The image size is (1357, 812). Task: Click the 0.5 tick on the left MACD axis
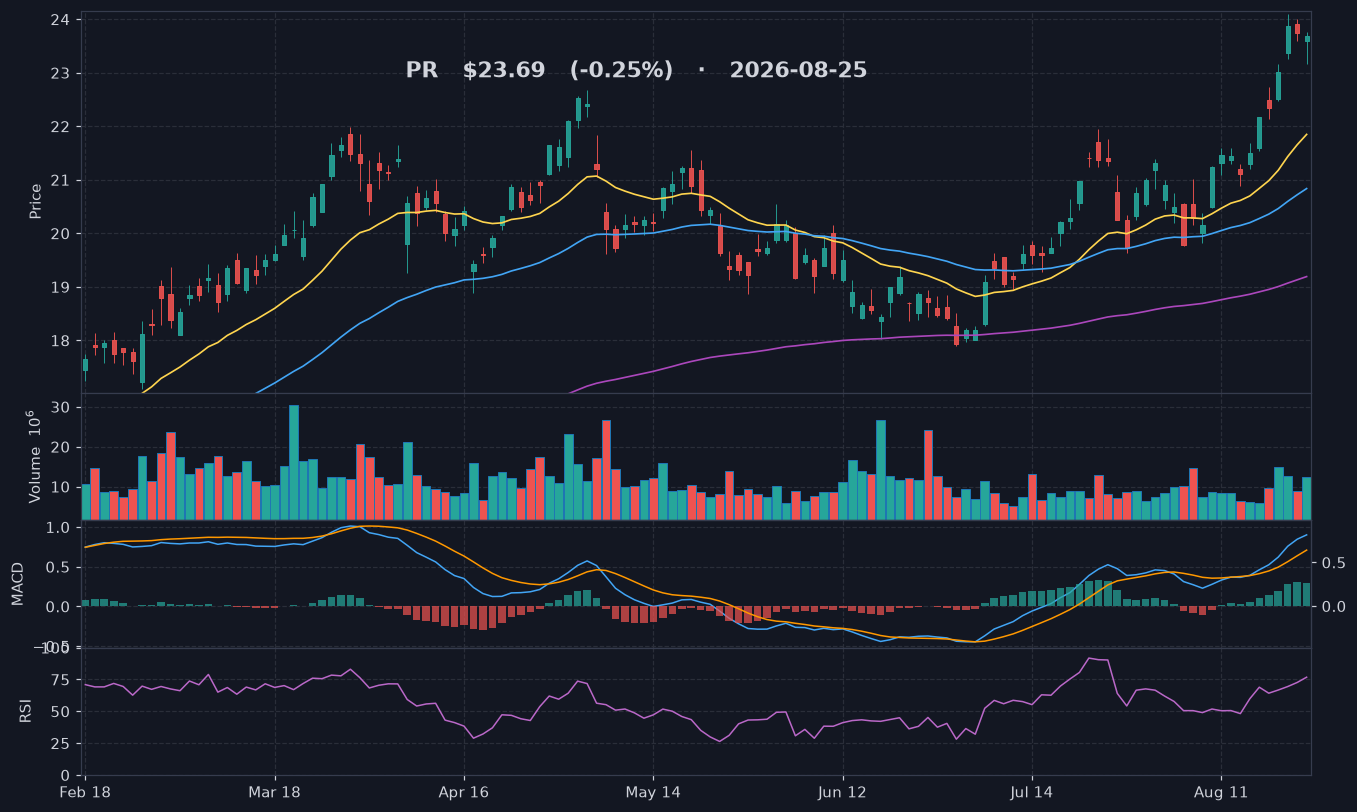click(x=58, y=567)
